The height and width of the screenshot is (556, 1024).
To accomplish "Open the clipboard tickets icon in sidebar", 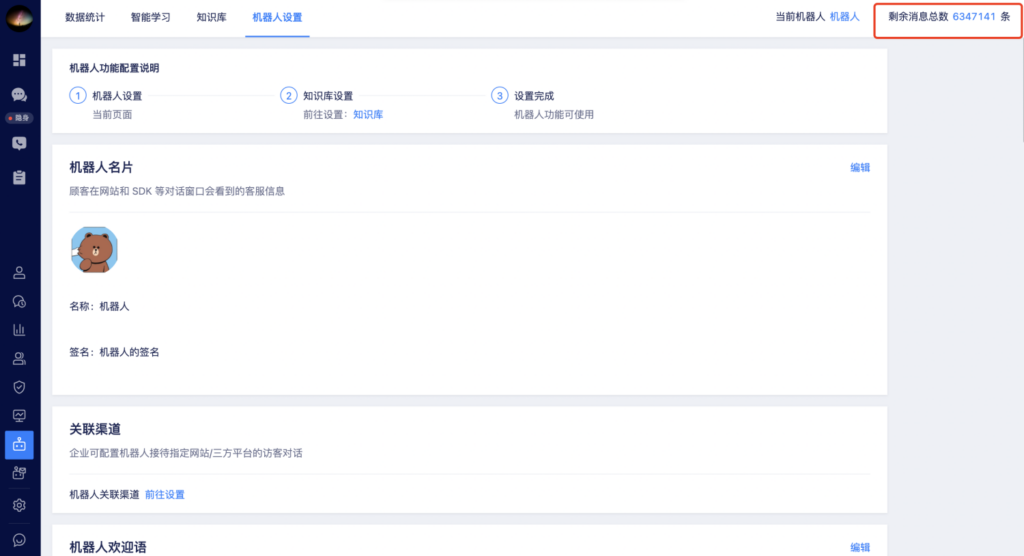I will point(19,177).
